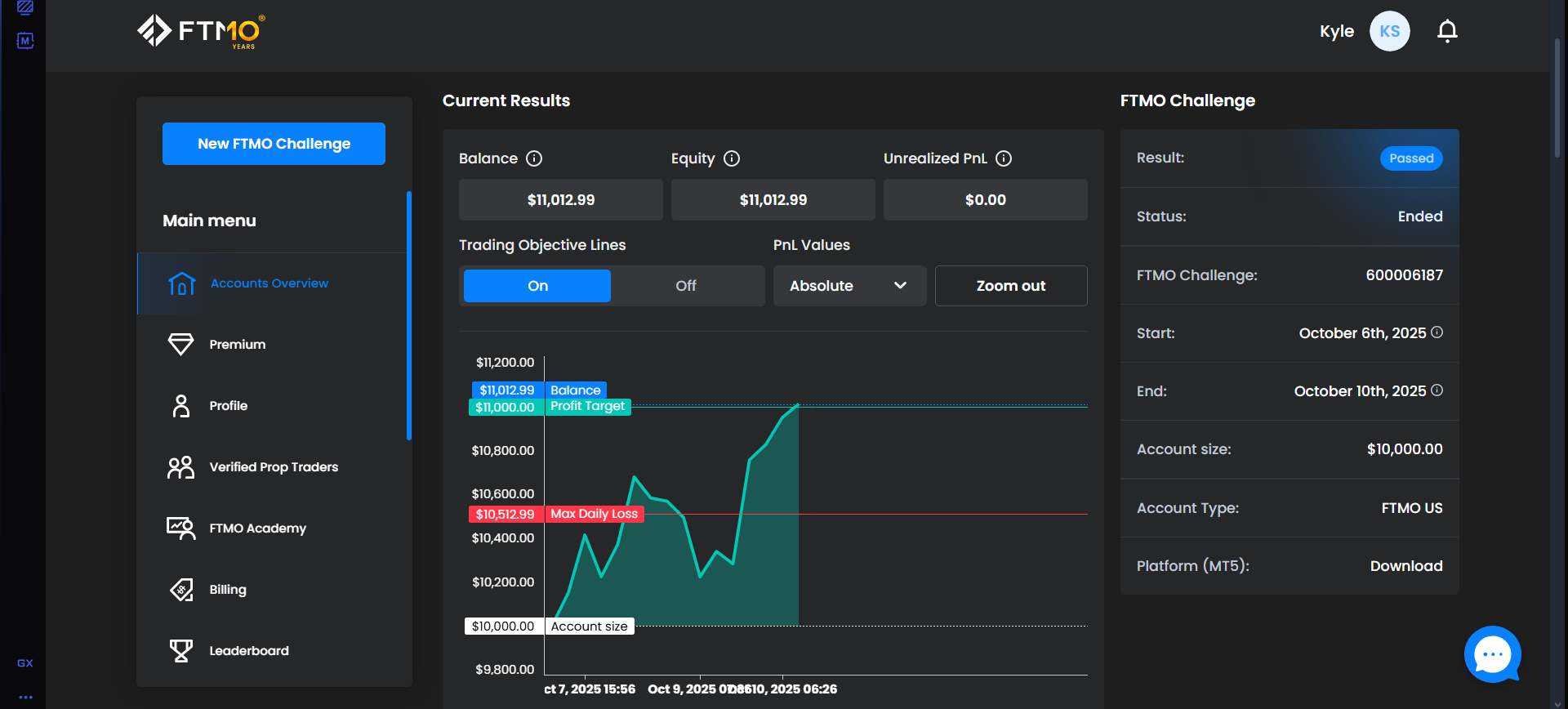
Task: Click the Zoom out chart button
Action: [x=1010, y=286]
